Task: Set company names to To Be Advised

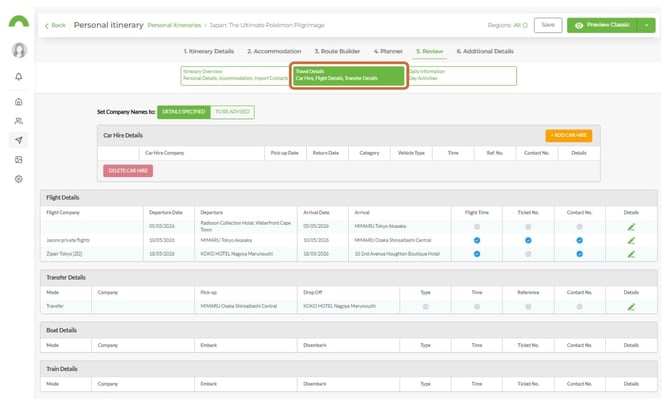Action: 232,112
